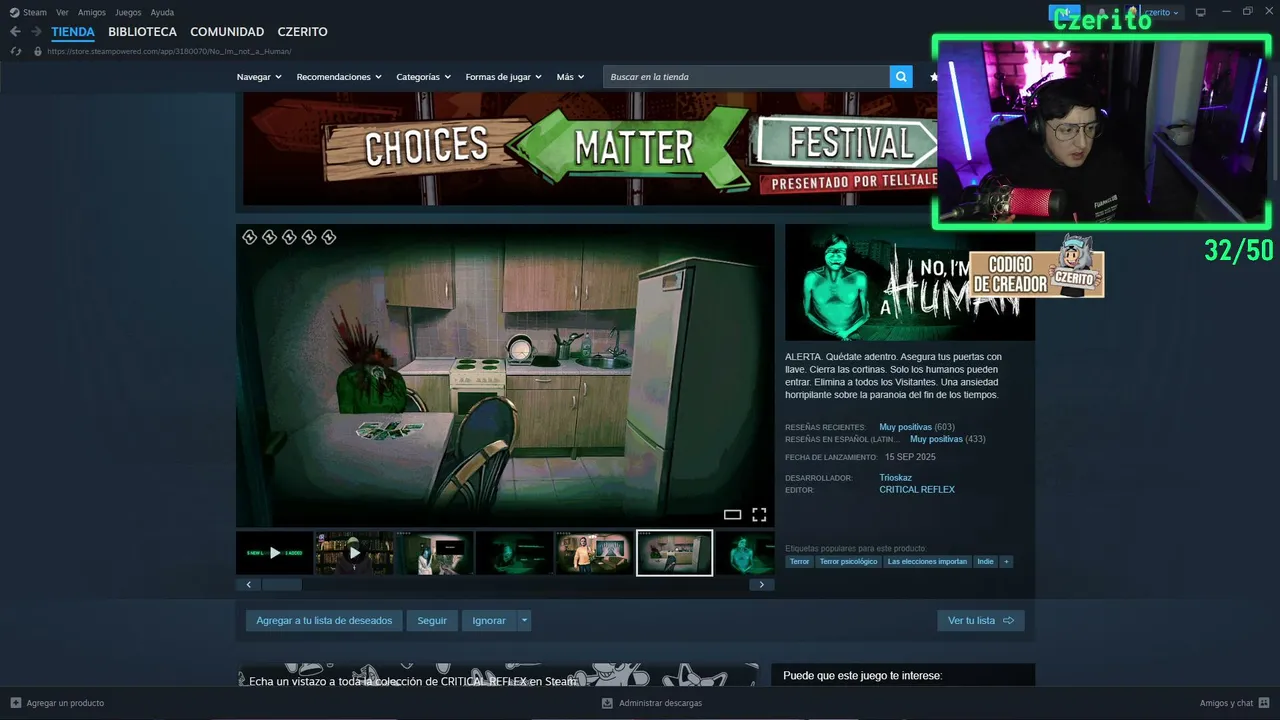Play the second video thumbnail with bookshelf
The image size is (1280, 720).
point(354,553)
